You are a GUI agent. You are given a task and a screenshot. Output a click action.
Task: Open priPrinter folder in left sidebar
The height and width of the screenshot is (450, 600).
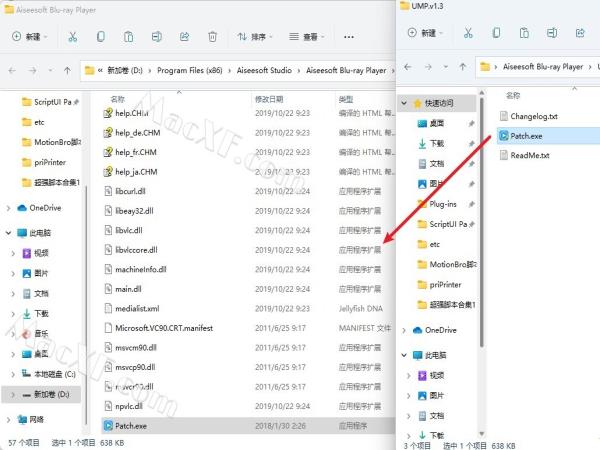coord(44,163)
